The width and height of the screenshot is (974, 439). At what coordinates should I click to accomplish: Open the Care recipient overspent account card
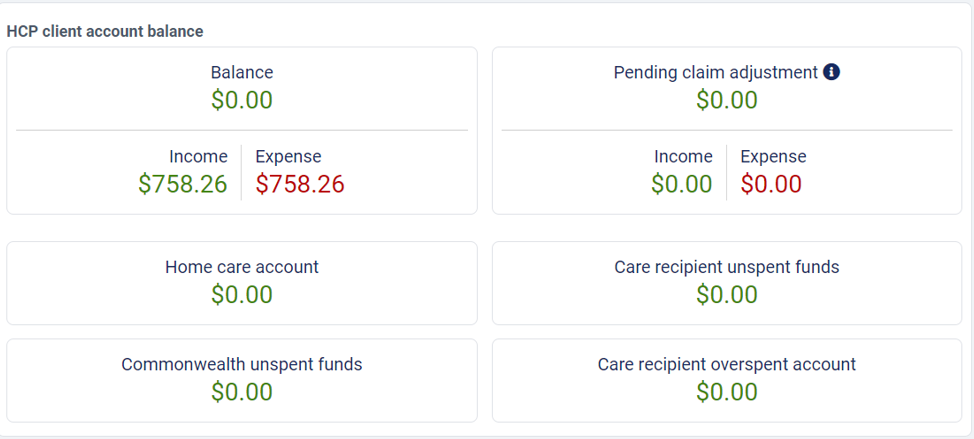click(727, 380)
